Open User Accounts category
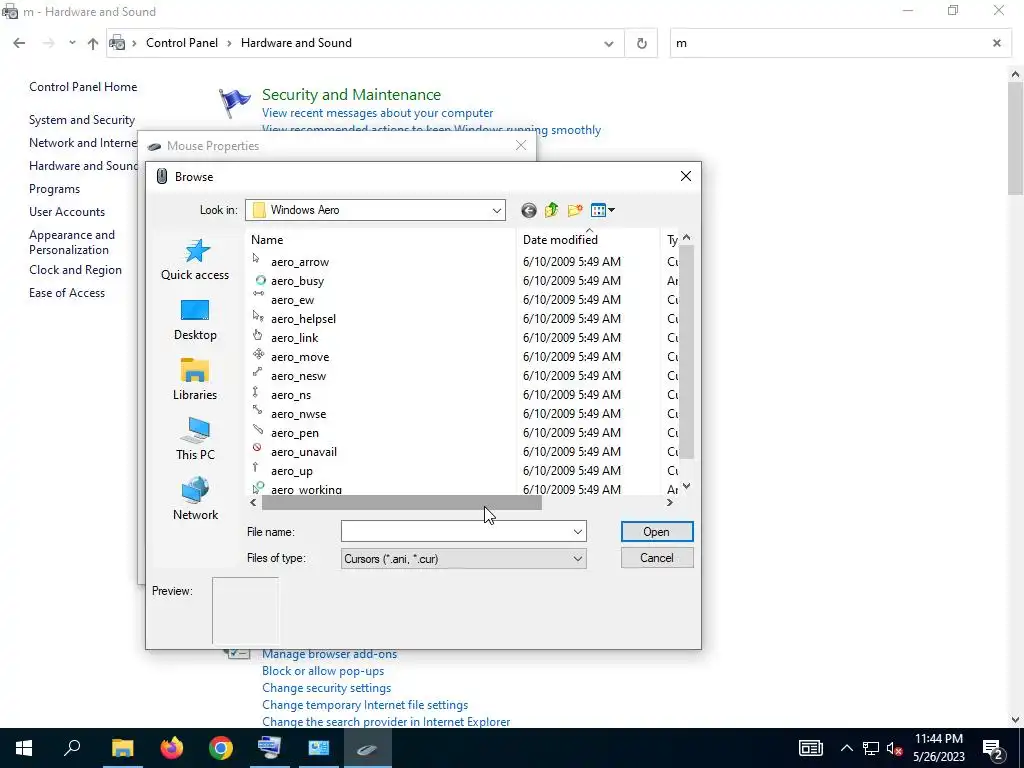The height and width of the screenshot is (768, 1024). [67, 212]
